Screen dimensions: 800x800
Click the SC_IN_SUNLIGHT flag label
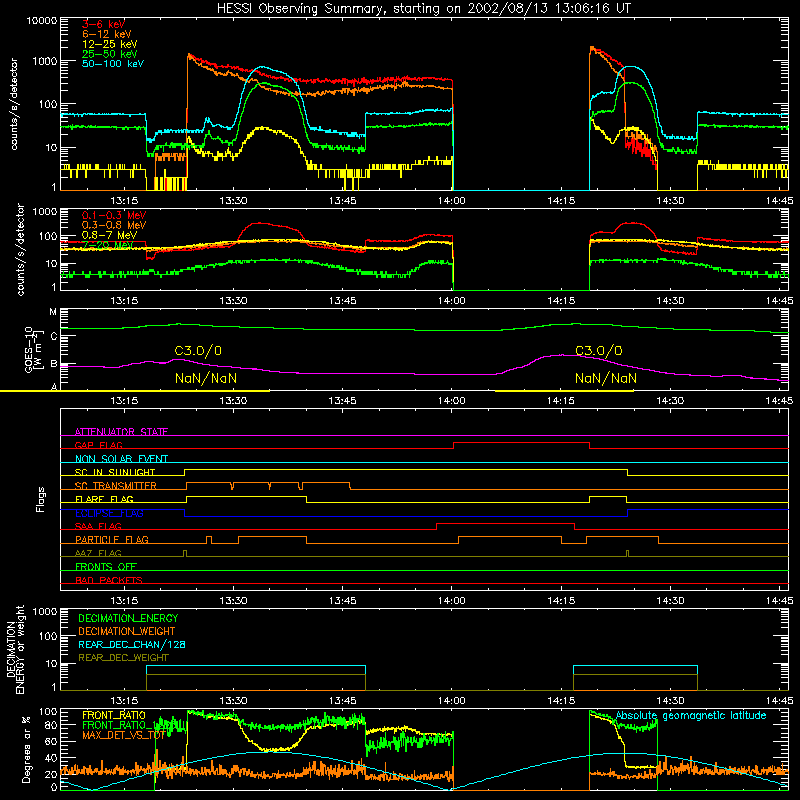tap(115, 472)
